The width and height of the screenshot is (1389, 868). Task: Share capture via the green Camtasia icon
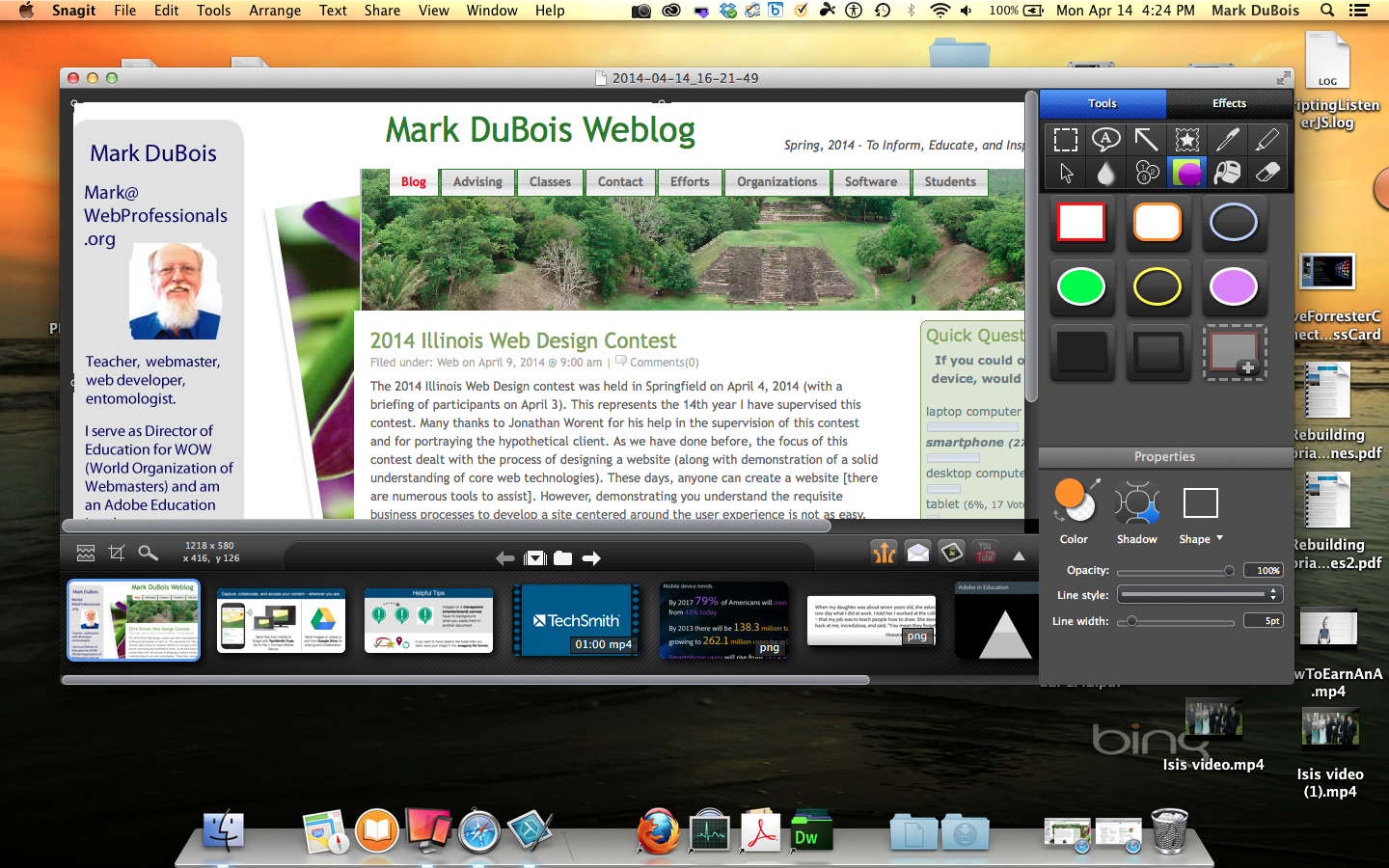pyautogui.click(x=952, y=553)
